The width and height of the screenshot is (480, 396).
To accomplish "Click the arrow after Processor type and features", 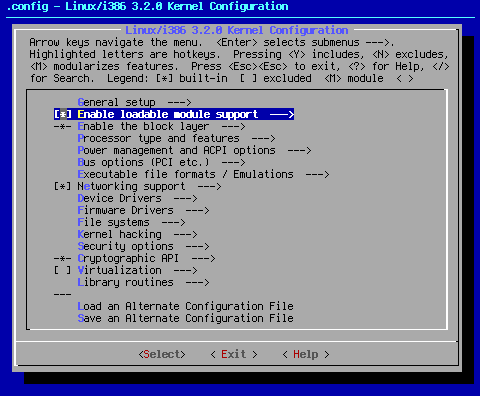I will click(x=263, y=138).
